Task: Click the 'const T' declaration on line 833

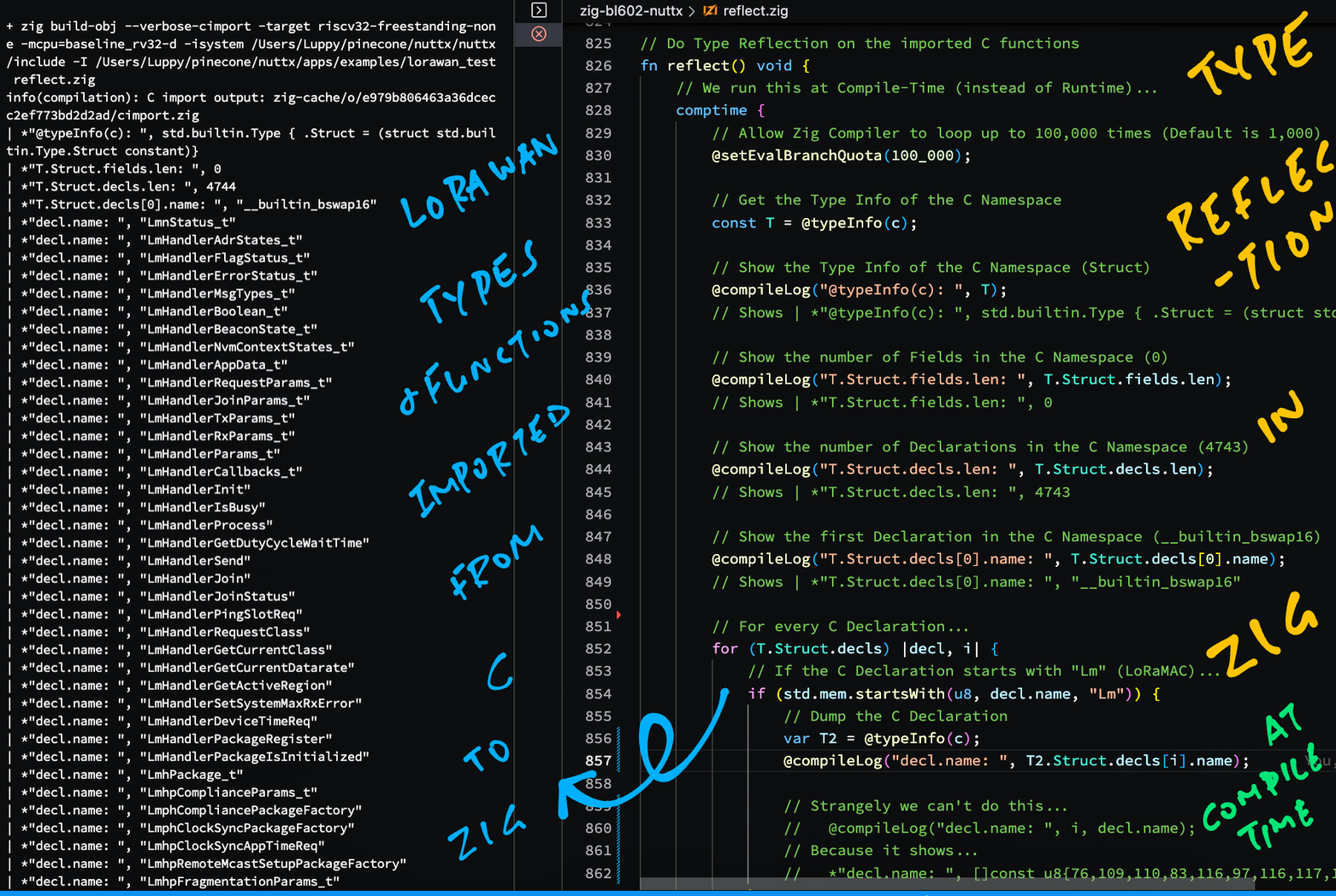Action: pyautogui.click(x=742, y=223)
